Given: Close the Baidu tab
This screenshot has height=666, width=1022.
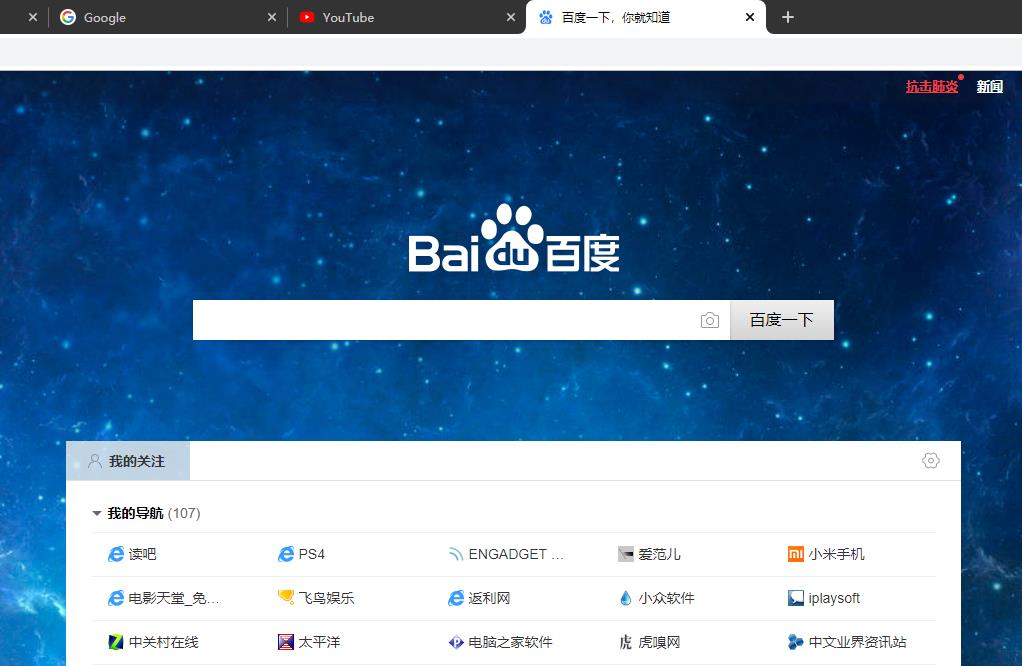Looking at the screenshot, I should (750, 17).
